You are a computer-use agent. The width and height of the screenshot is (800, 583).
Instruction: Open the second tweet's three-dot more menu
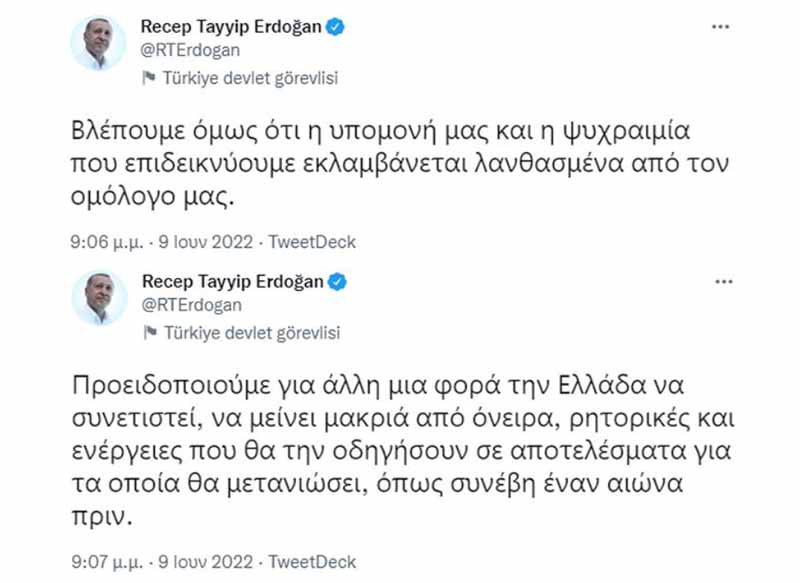point(720,282)
